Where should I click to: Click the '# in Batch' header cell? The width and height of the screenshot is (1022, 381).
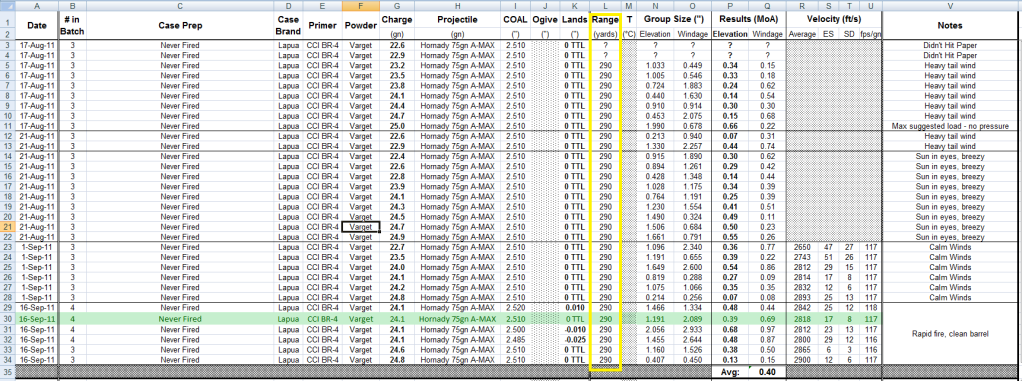tap(72, 25)
